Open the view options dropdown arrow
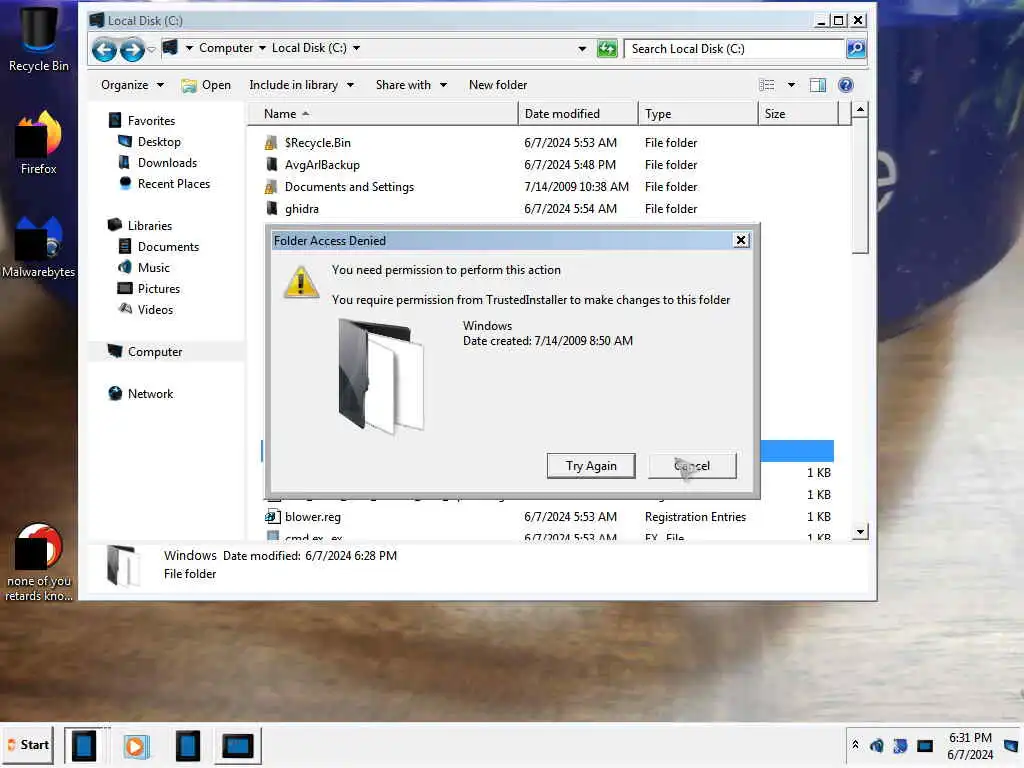This screenshot has height=768, width=1024. pos(791,85)
